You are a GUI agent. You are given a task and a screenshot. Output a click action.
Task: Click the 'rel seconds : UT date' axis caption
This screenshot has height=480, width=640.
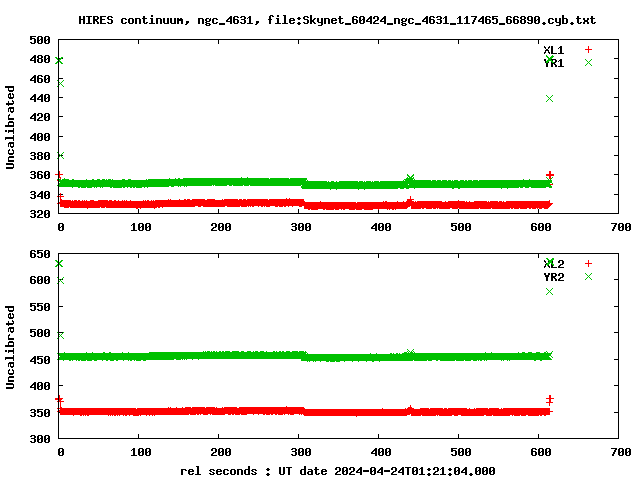point(338,471)
